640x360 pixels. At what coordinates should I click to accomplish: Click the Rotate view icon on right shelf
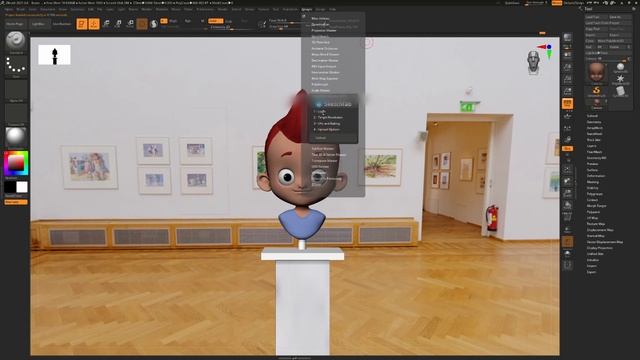click(x=567, y=205)
